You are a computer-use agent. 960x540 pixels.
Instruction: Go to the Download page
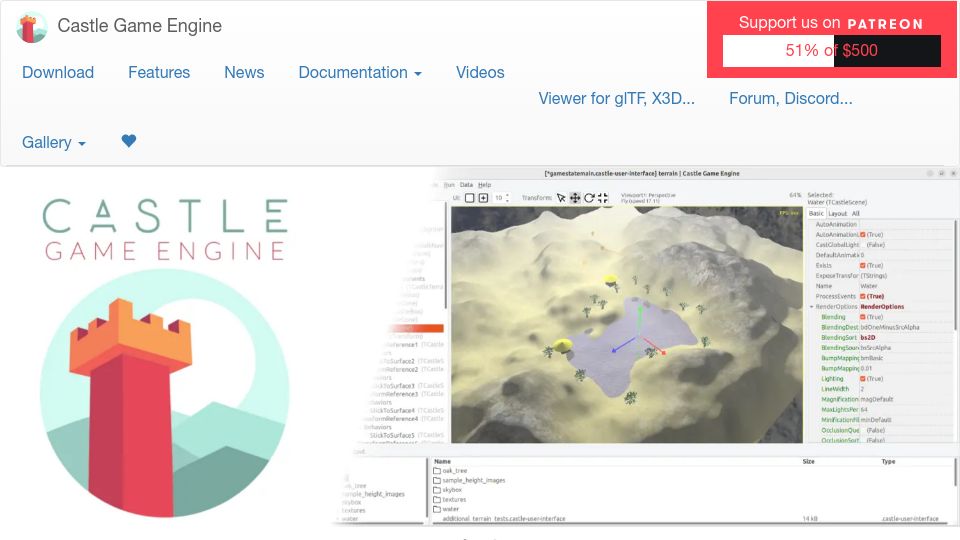pos(58,72)
